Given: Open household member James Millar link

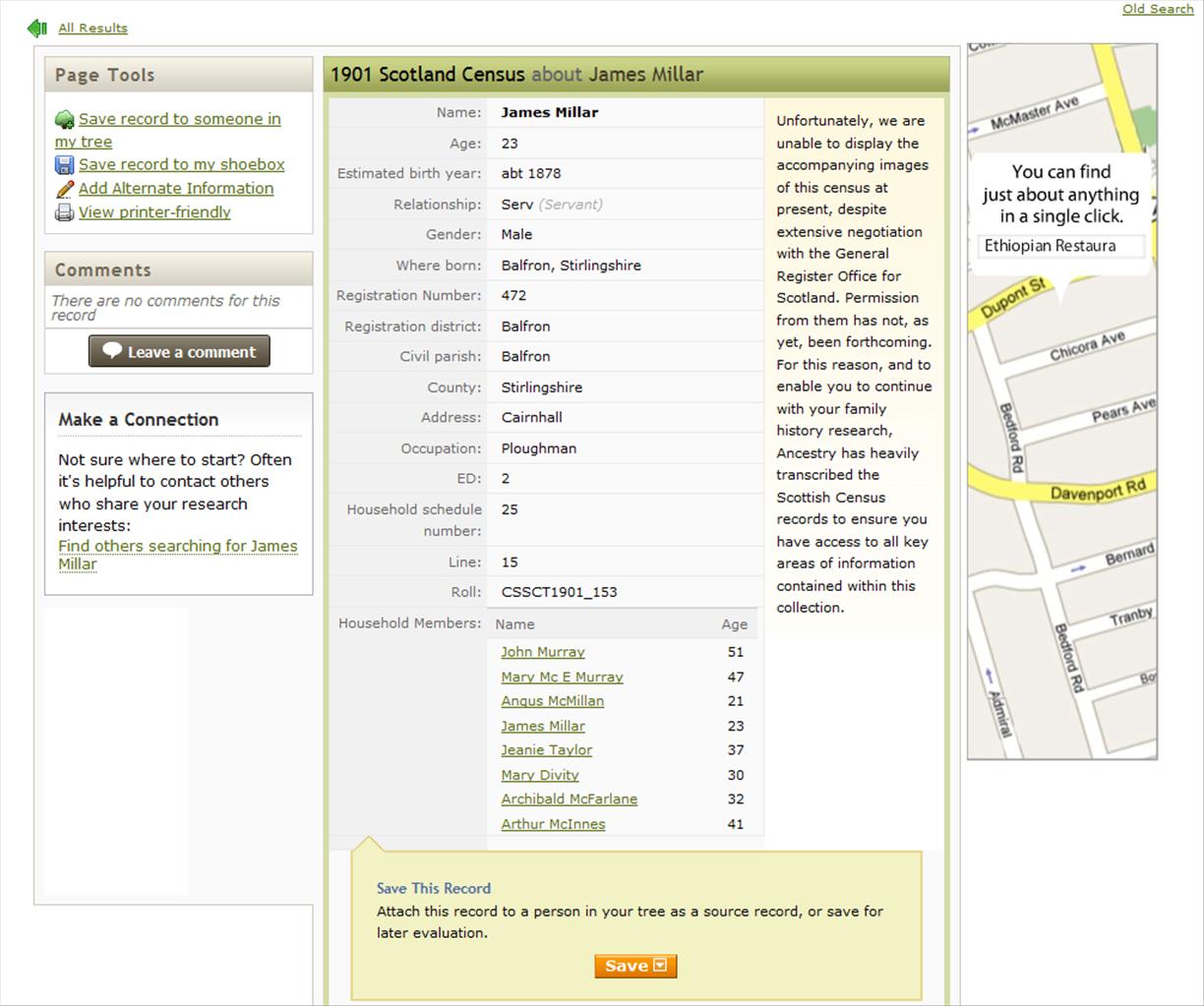Looking at the screenshot, I should coord(543,726).
